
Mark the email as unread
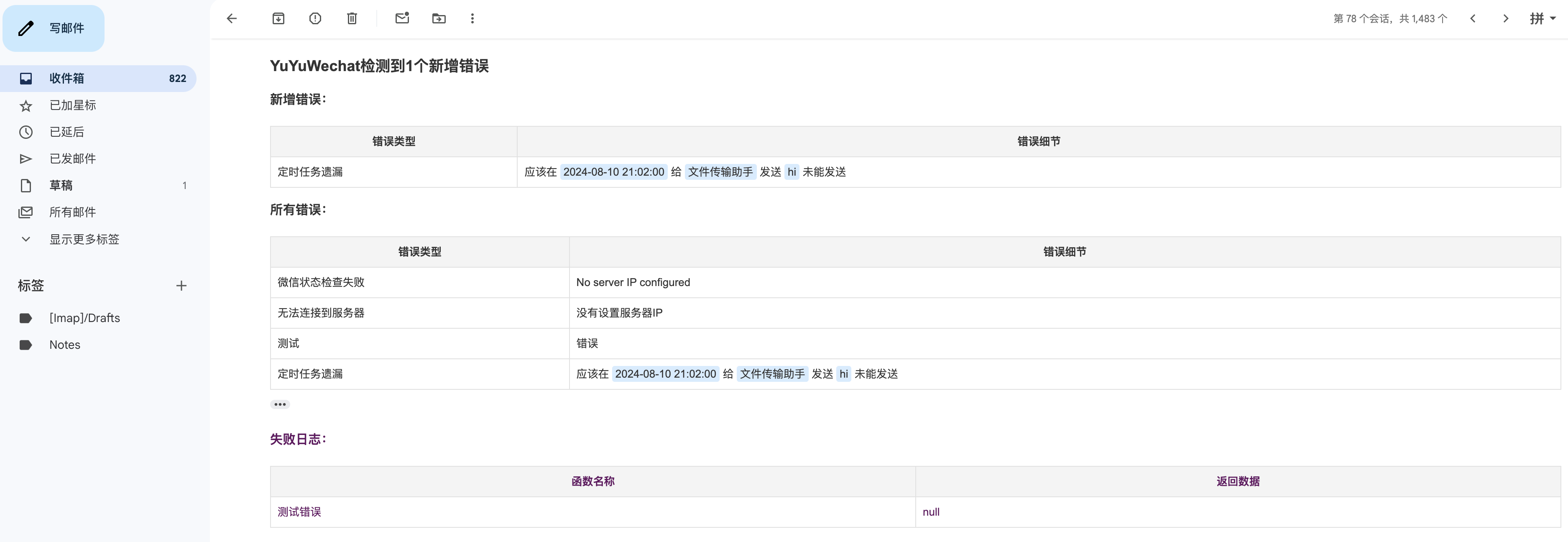(402, 18)
